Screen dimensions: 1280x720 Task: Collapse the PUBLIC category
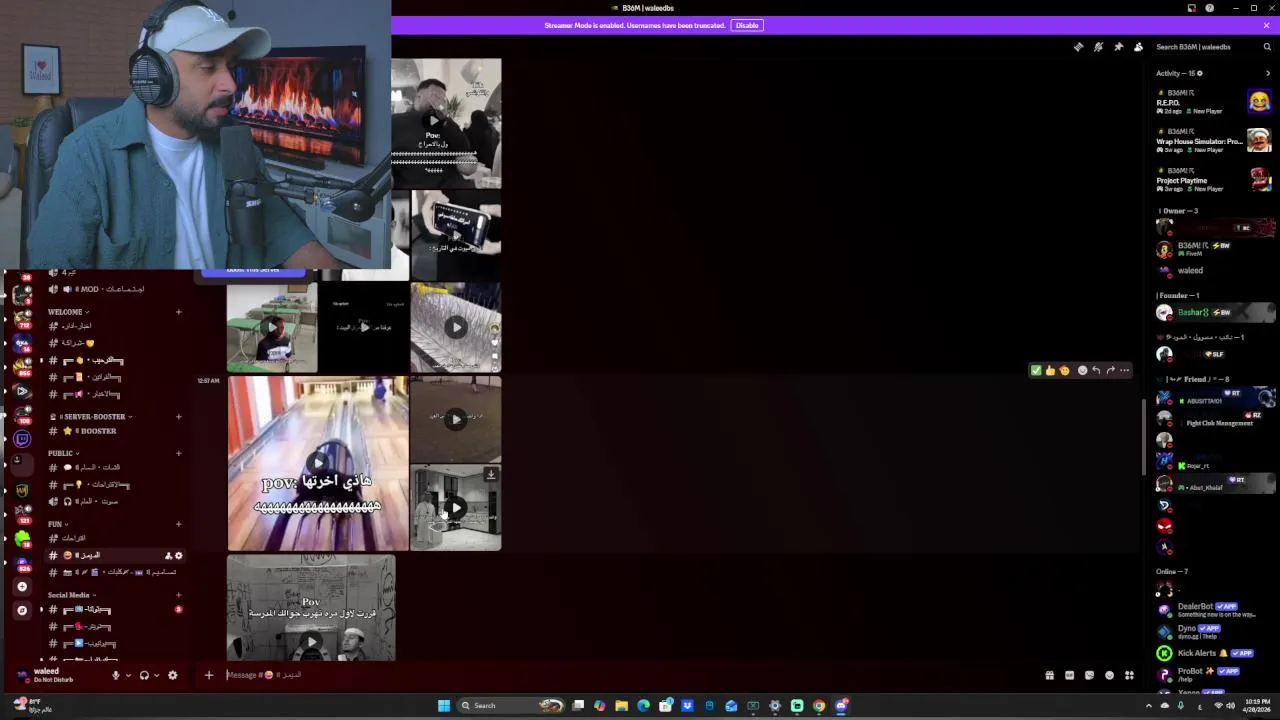(64, 453)
